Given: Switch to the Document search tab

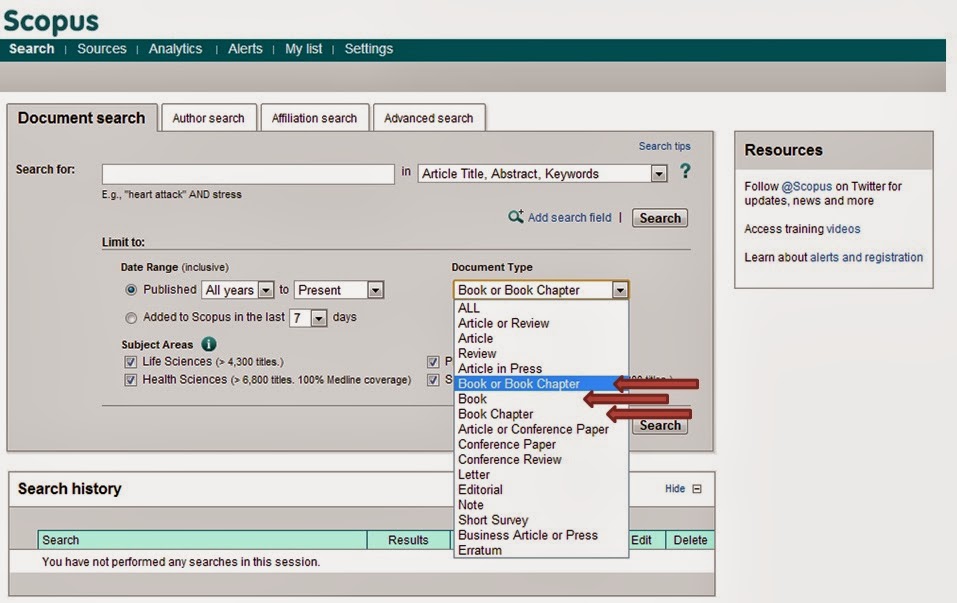Looking at the screenshot, I should [x=82, y=118].
